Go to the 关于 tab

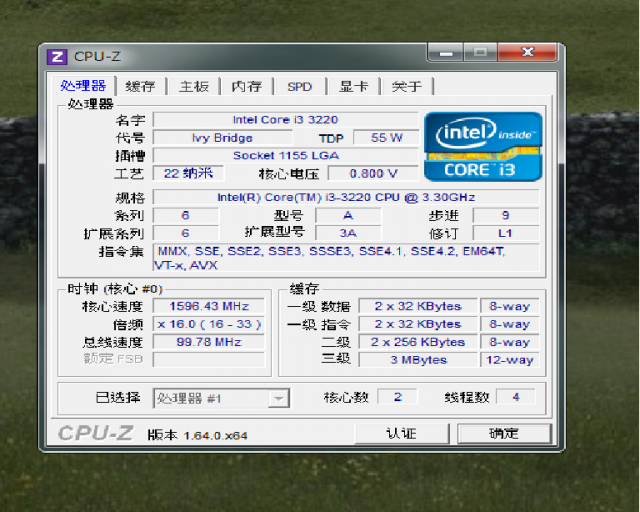coord(406,87)
